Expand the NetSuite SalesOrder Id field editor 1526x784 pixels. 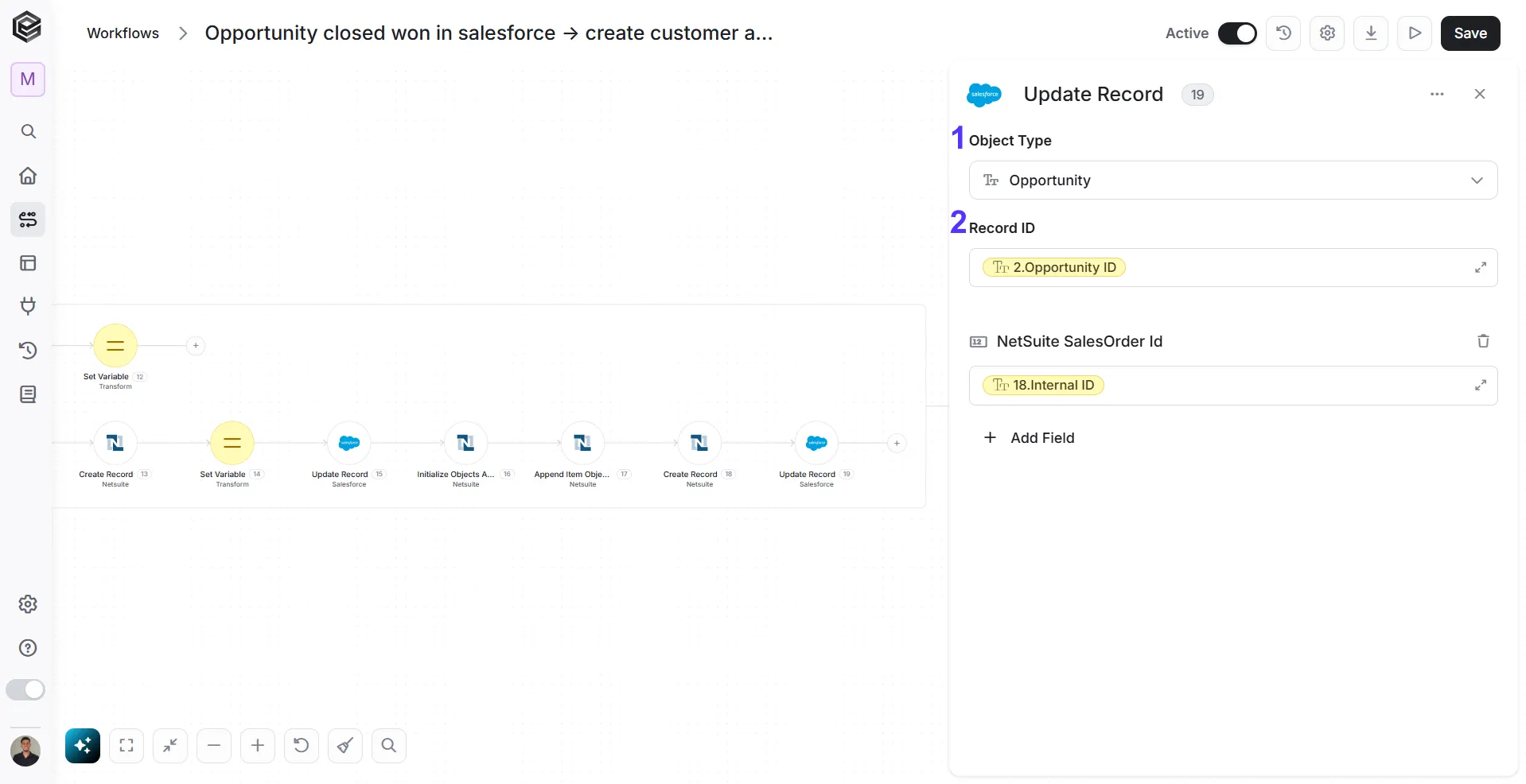pyautogui.click(x=1481, y=386)
